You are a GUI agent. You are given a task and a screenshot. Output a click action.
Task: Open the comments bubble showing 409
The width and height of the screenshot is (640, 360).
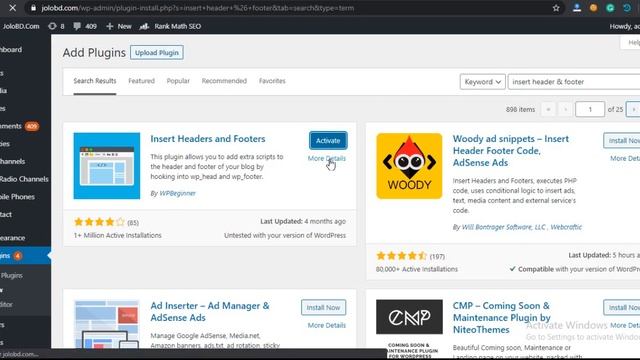click(x=85, y=26)
